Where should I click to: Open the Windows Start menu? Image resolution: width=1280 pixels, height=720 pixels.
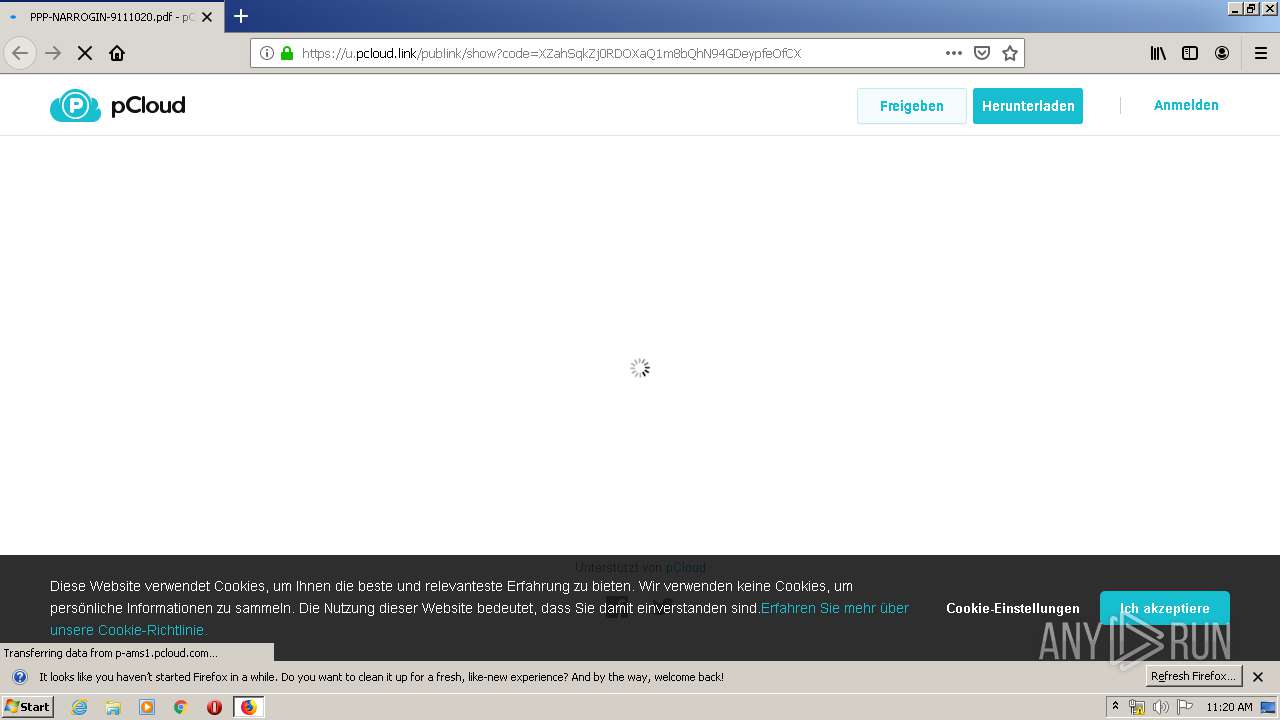tap(27, 707)
